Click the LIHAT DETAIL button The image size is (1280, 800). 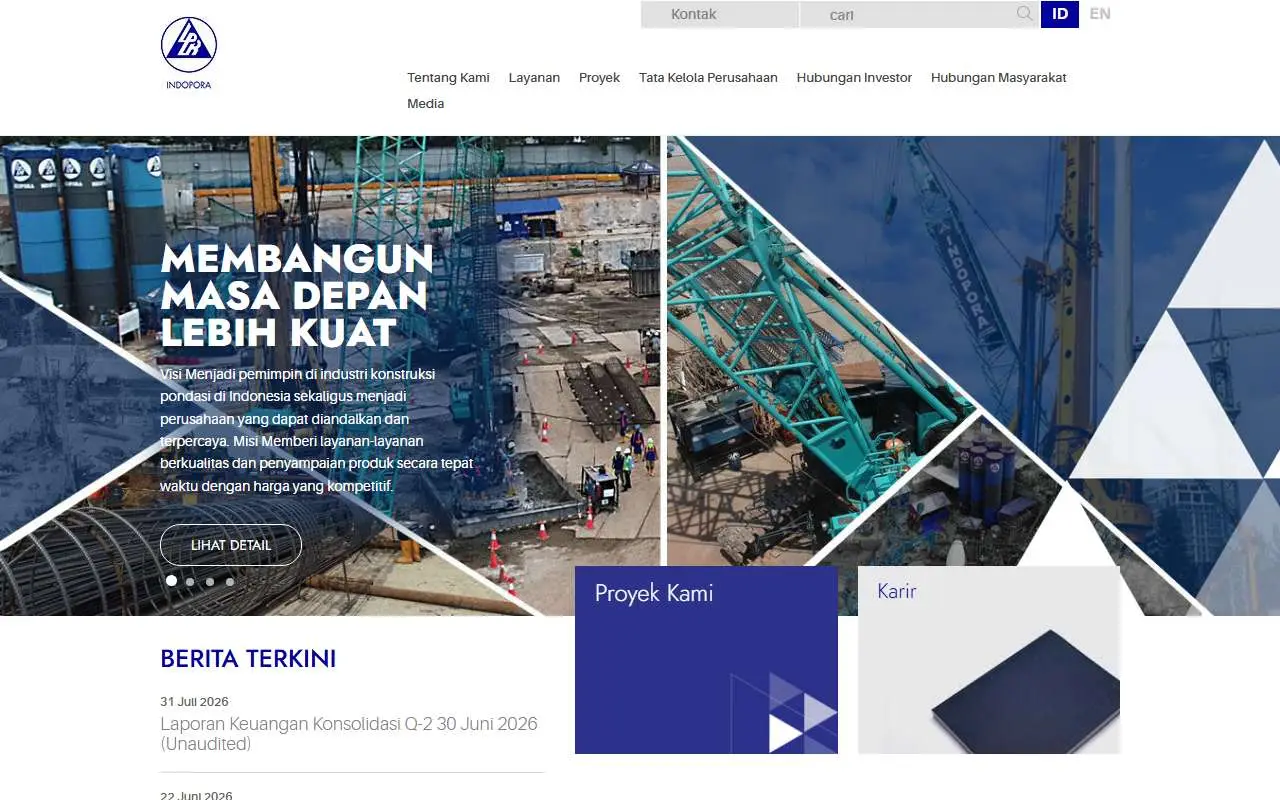pos(231,545)
